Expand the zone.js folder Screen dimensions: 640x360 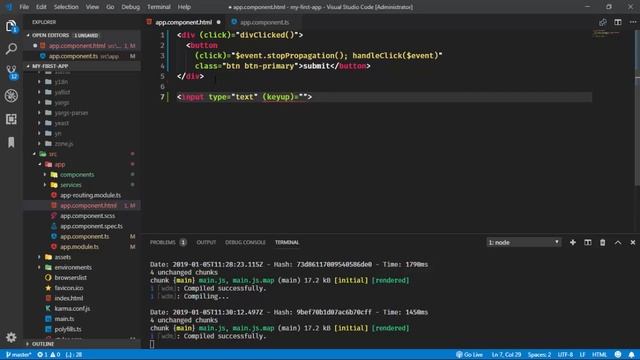pyautogui.click(x=64, y=144)
